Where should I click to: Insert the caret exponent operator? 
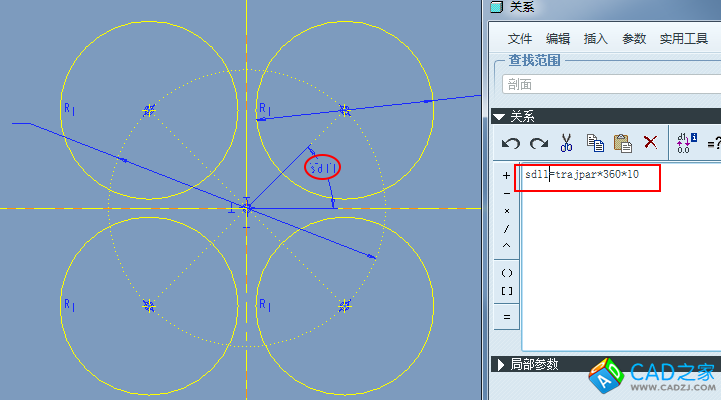[506, 246]
